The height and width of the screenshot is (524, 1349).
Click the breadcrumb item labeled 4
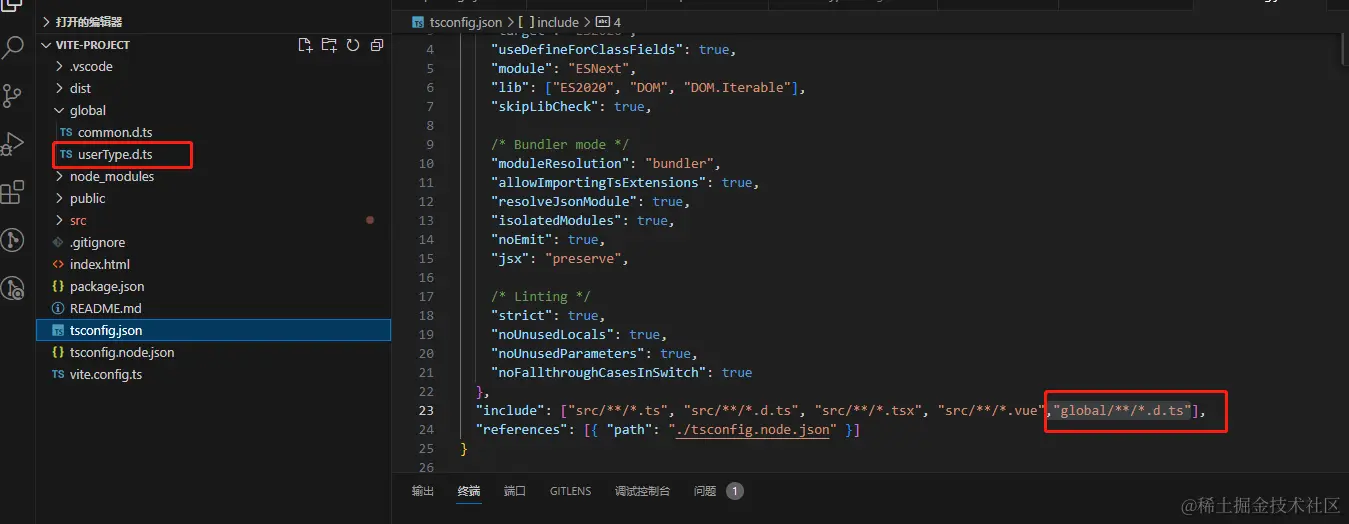pyautogui.click(x=608, y=22)
